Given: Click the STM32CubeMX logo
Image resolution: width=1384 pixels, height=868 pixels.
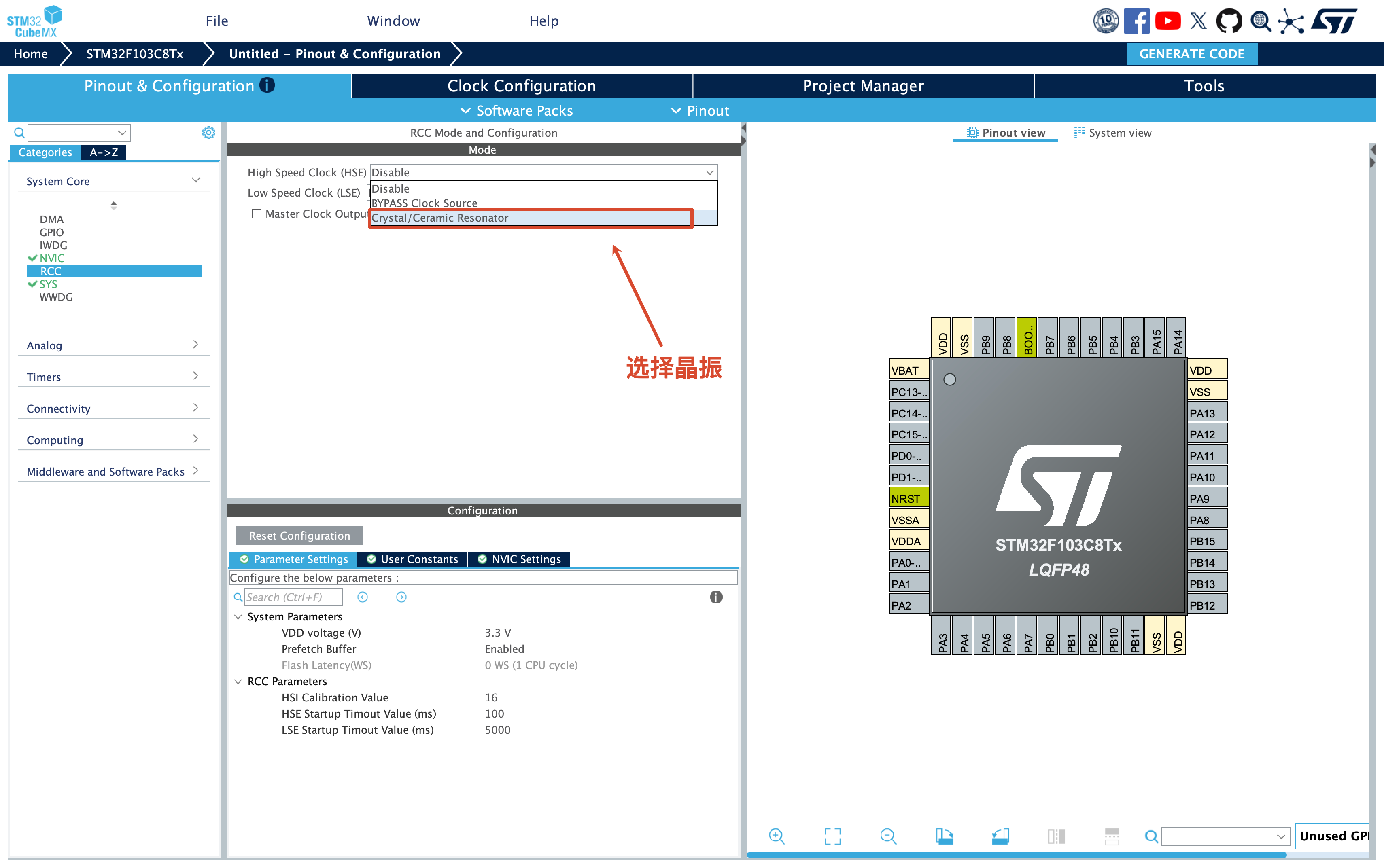Looking at the screenshot, I should [x=34, y=22].
